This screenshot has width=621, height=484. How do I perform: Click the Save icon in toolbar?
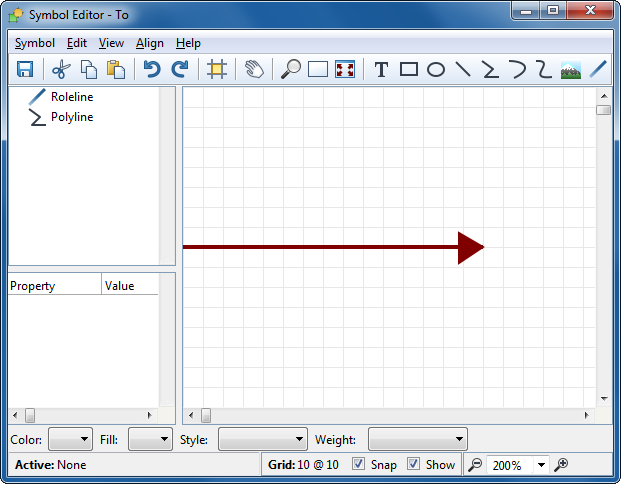(x=25, y=69)
